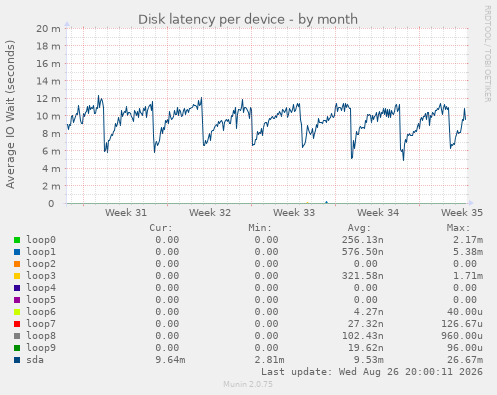
Task: Click sda average value '9.53m'
Action: click(369, 360)
